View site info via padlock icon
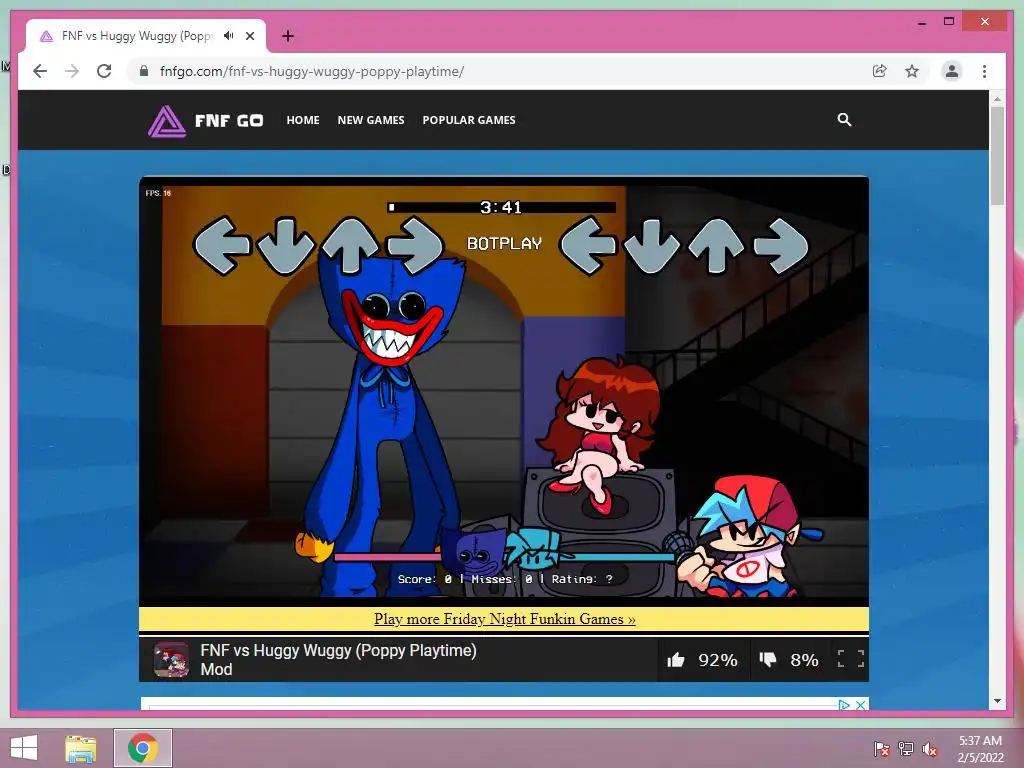The height and width of the screenshot is (768, 1024). 144,71
